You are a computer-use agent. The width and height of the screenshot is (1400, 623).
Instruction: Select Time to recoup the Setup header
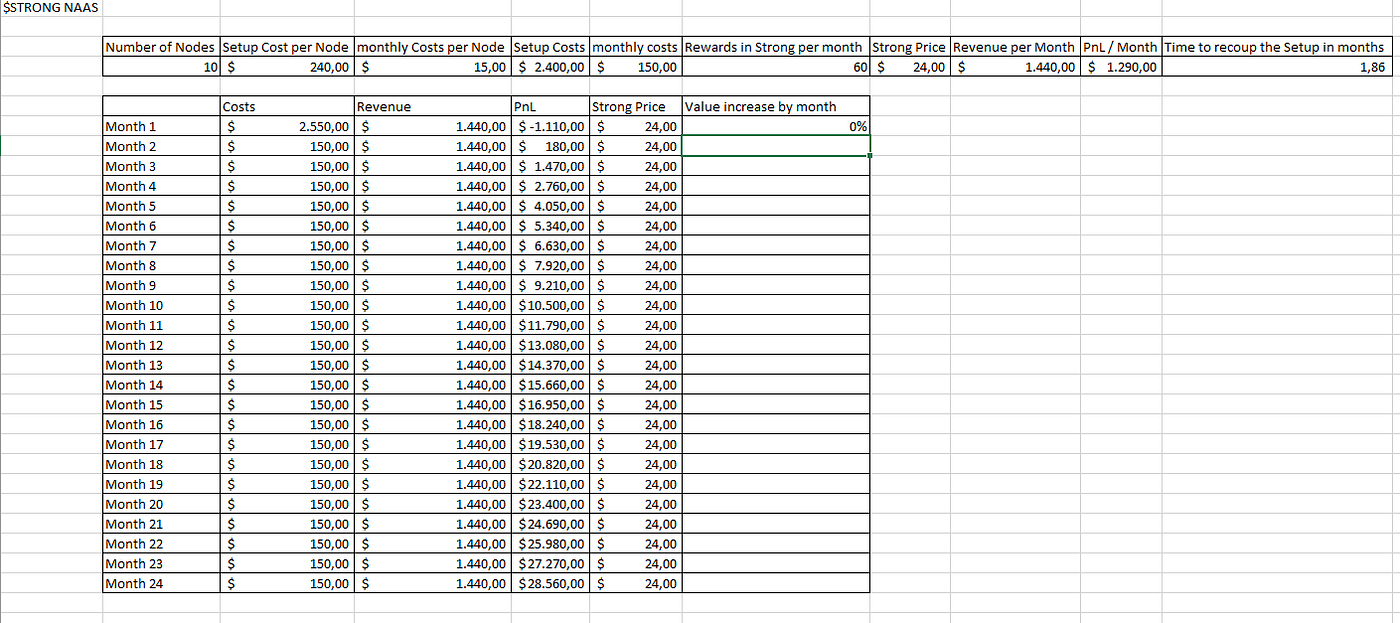[1275, 47]
